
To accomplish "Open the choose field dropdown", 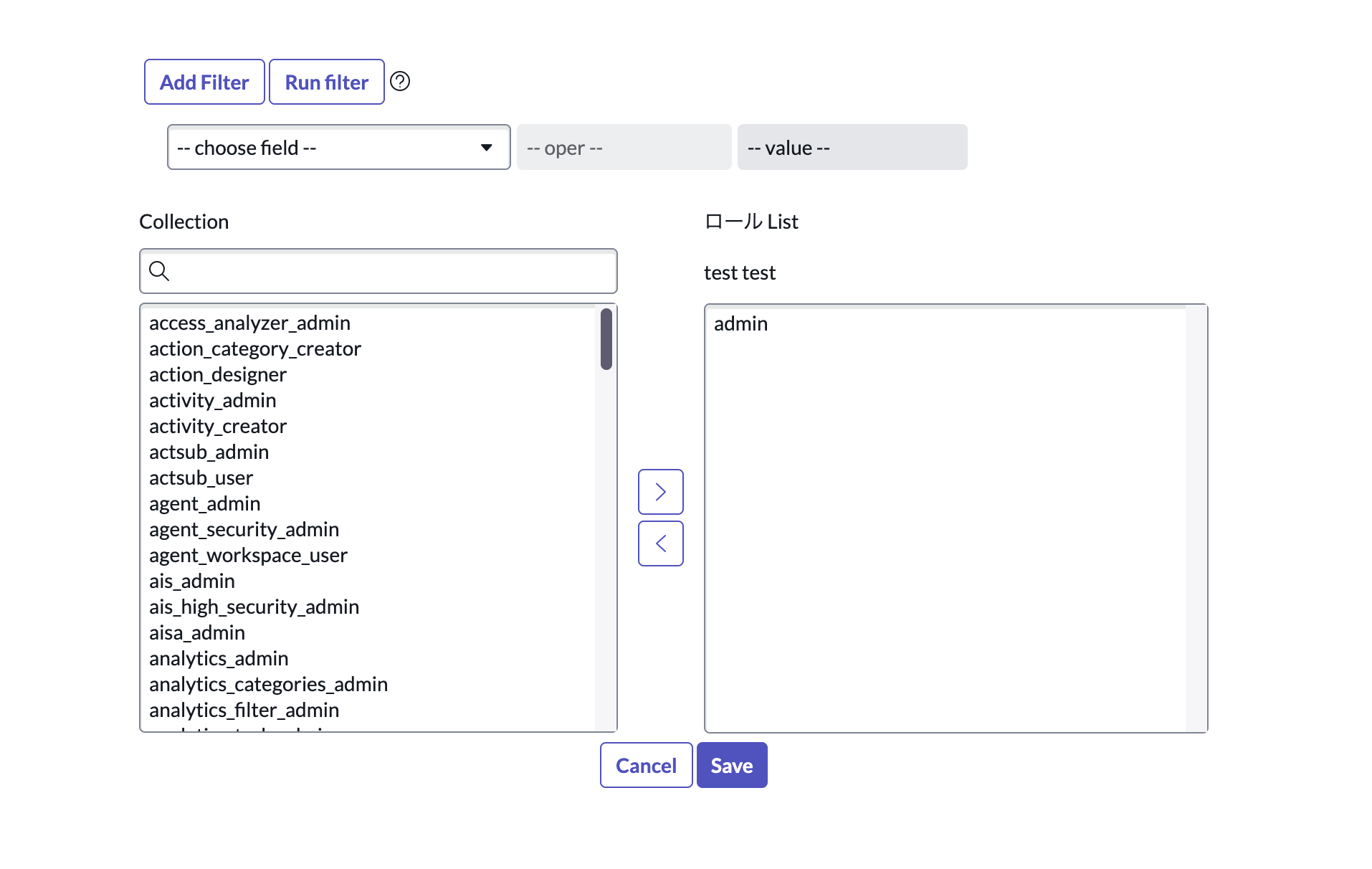I will tap(338, 148).
